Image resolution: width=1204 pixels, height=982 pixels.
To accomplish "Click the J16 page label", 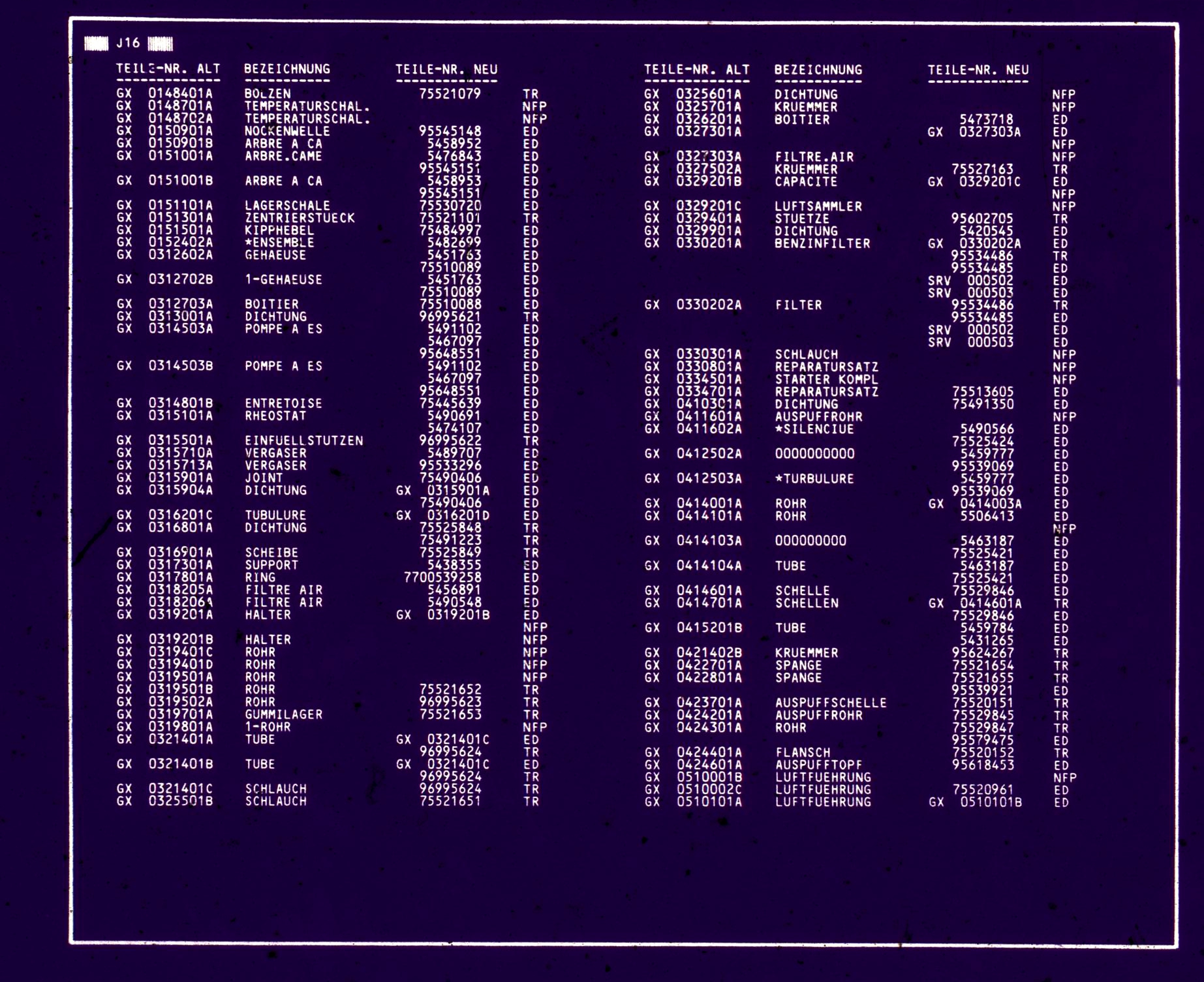I will pos(128,43).
